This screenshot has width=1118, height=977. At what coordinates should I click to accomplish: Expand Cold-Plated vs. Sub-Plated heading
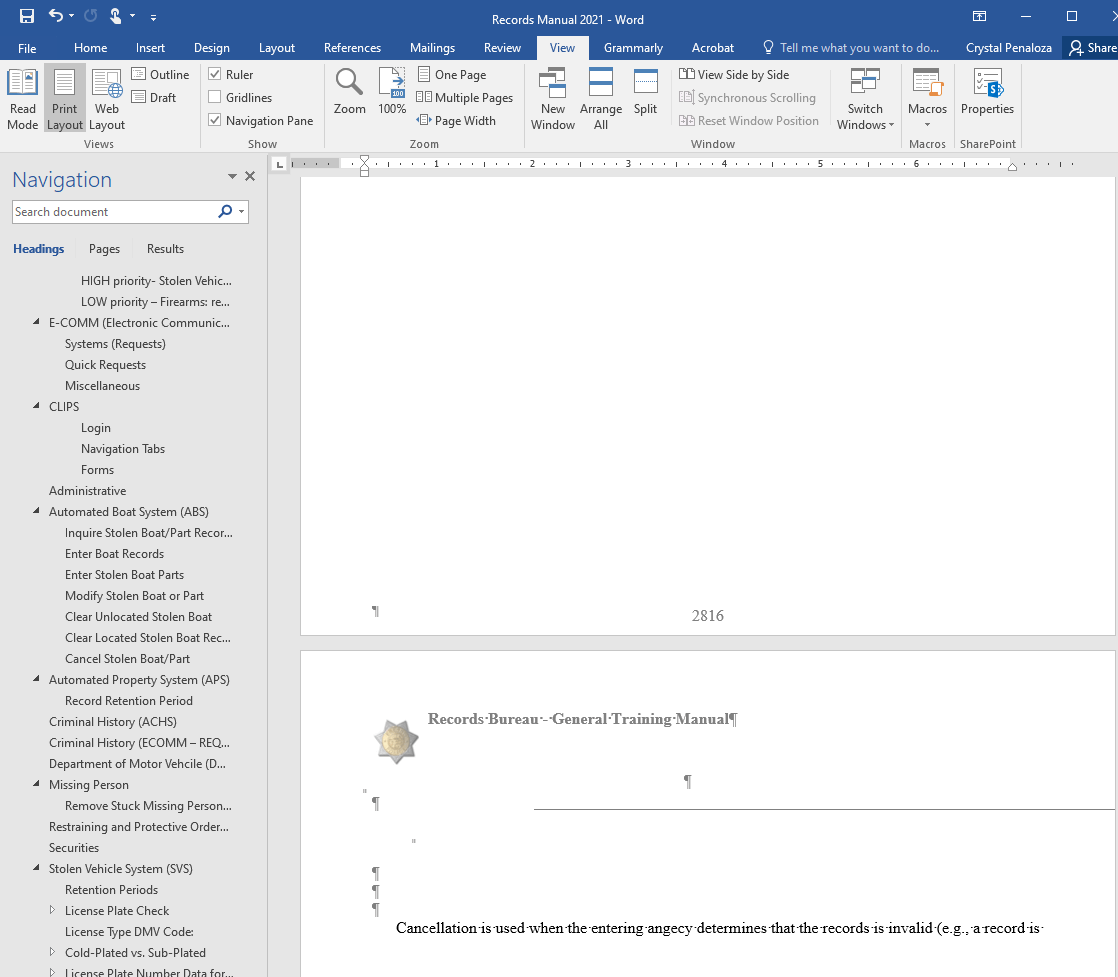[52, 952]
